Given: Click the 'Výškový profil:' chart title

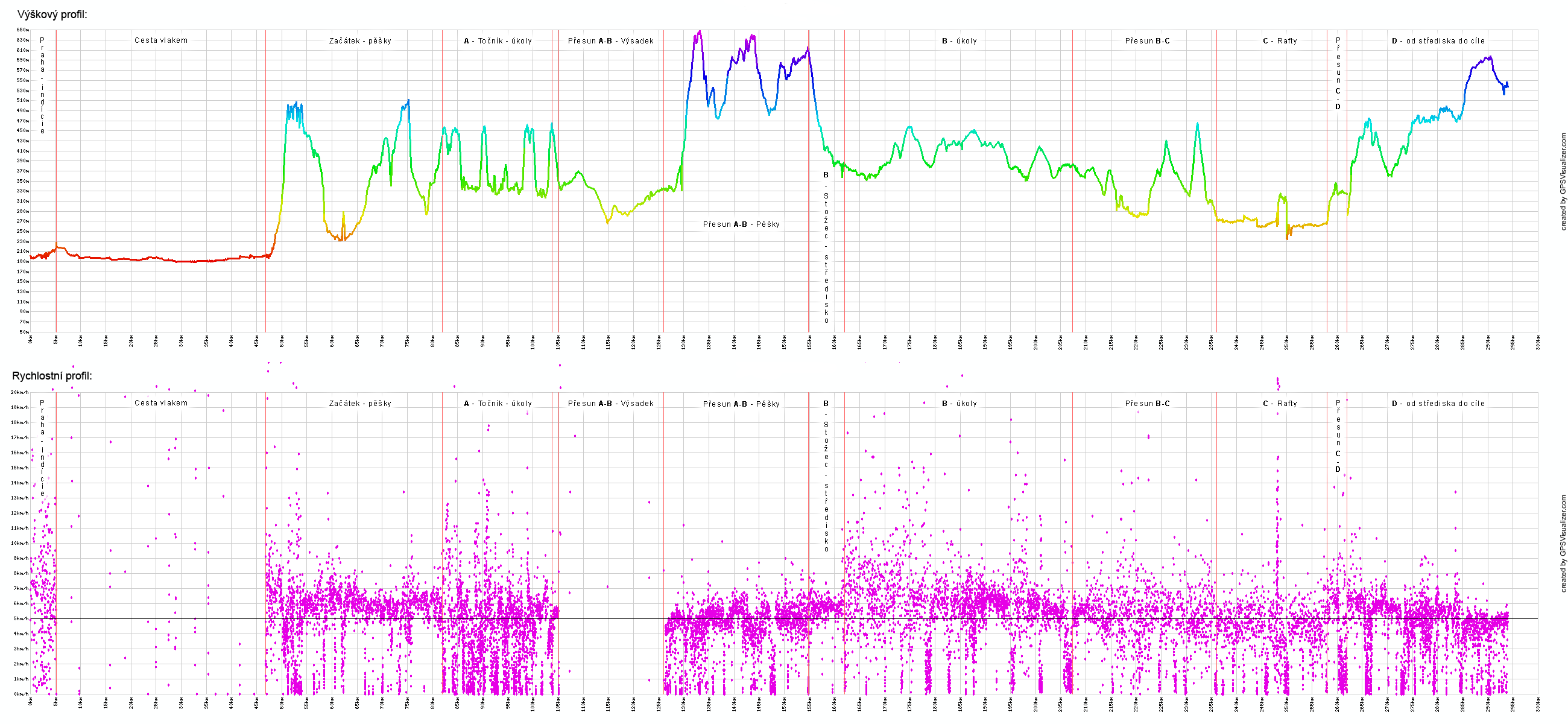Looking at the screenshot, I should pyautogui.click(x=52, y=14).
